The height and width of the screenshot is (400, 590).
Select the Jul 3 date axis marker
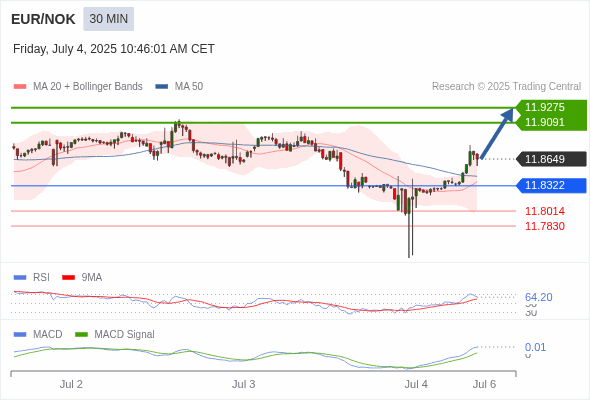click(243, 384)
